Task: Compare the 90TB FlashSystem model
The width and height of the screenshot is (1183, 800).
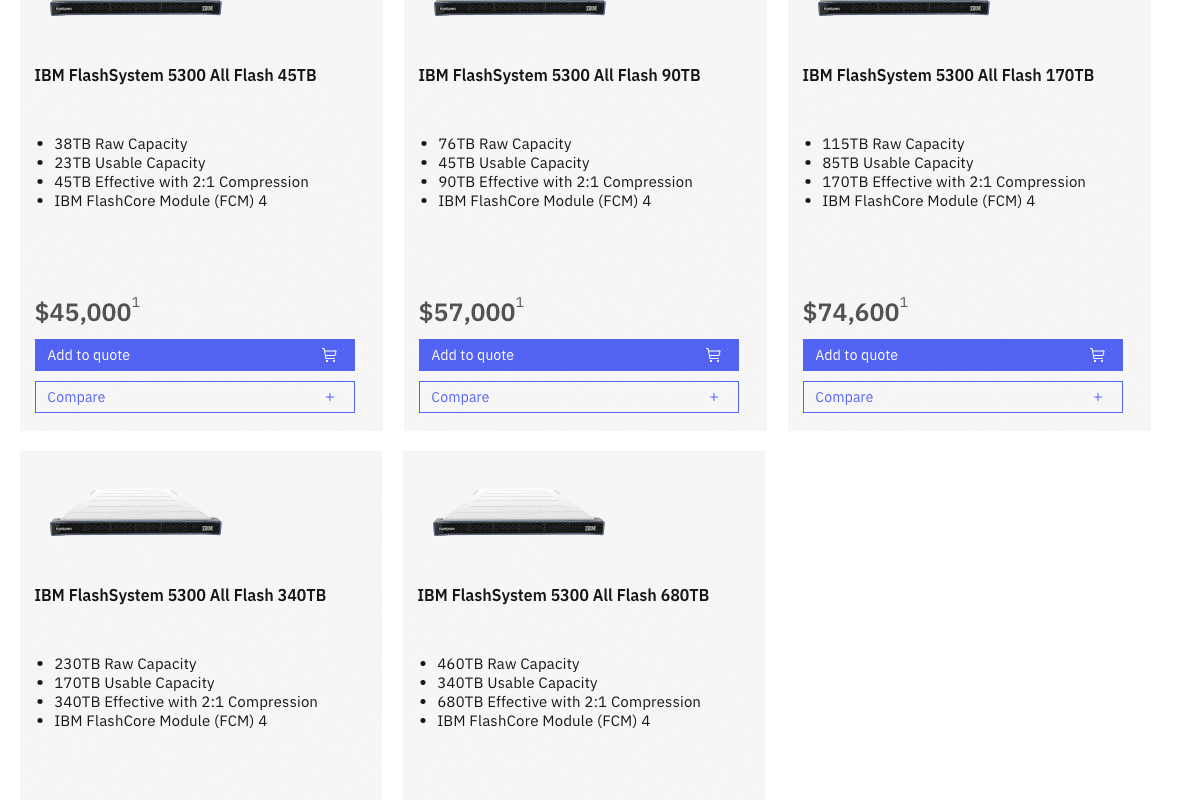Action: tap(579, 397)
